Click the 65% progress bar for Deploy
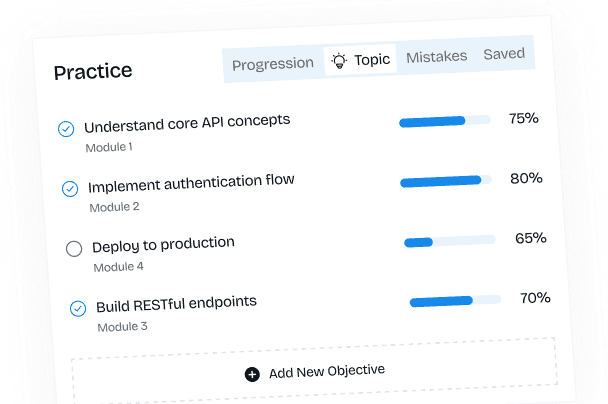 coord(450,241)
